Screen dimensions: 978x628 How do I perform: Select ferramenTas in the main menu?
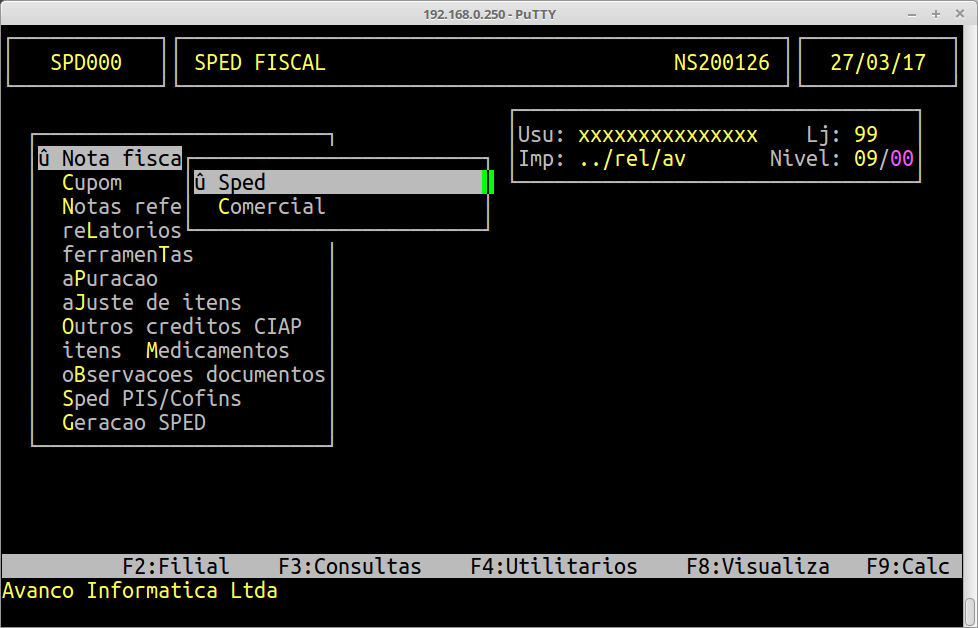127,255
